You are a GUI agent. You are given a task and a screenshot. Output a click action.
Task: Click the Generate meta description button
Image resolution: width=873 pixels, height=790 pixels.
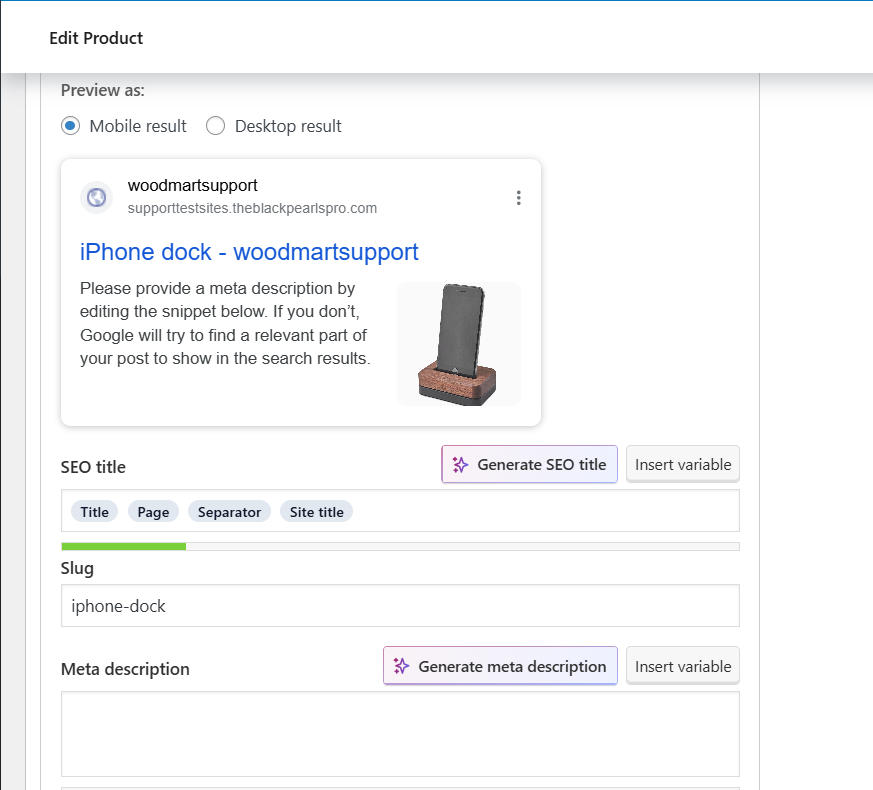pyautogui.click(x=500, y=666)
